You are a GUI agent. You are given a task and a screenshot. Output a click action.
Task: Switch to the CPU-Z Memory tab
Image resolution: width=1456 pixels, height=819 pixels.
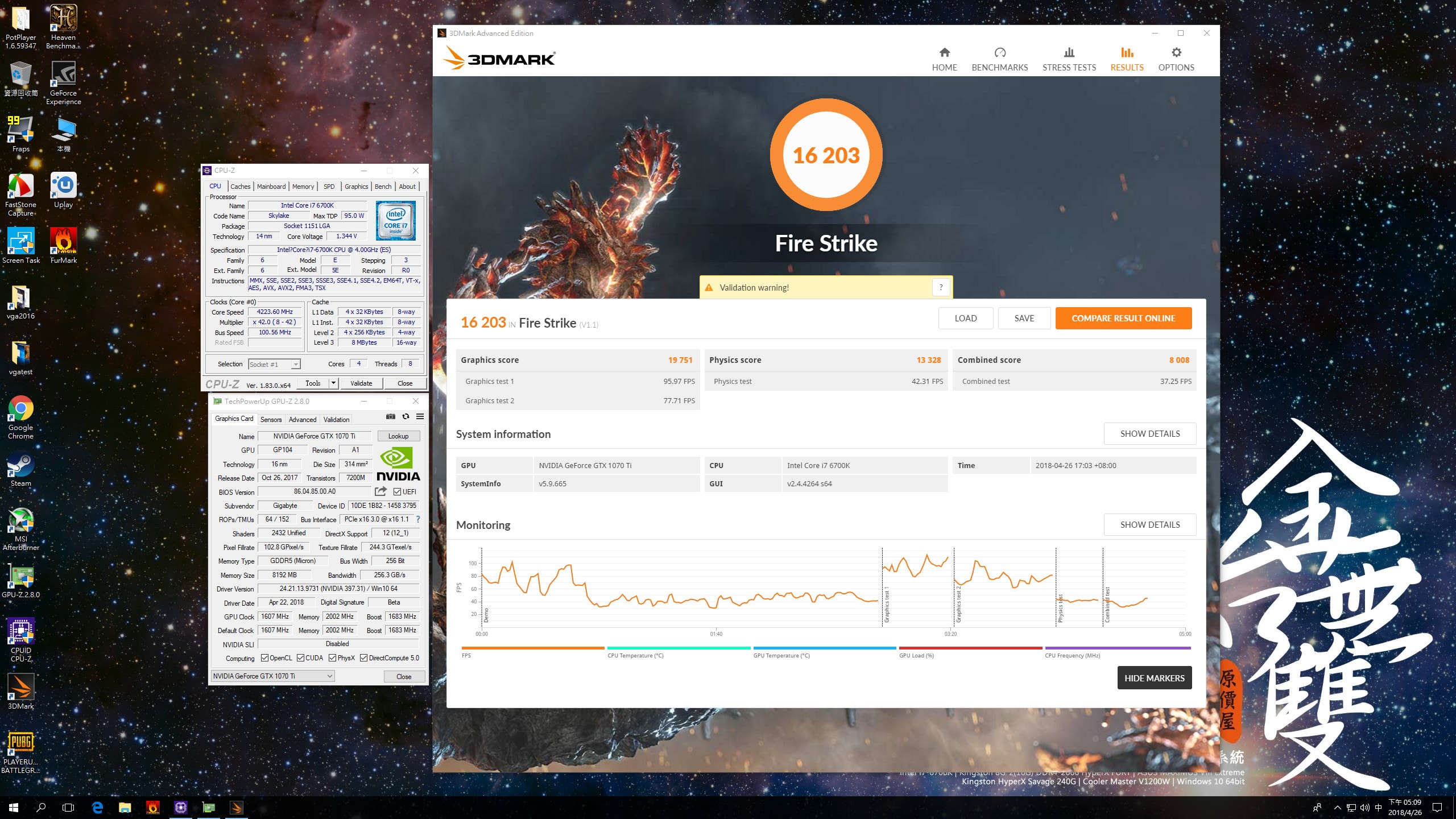(303, 187)
